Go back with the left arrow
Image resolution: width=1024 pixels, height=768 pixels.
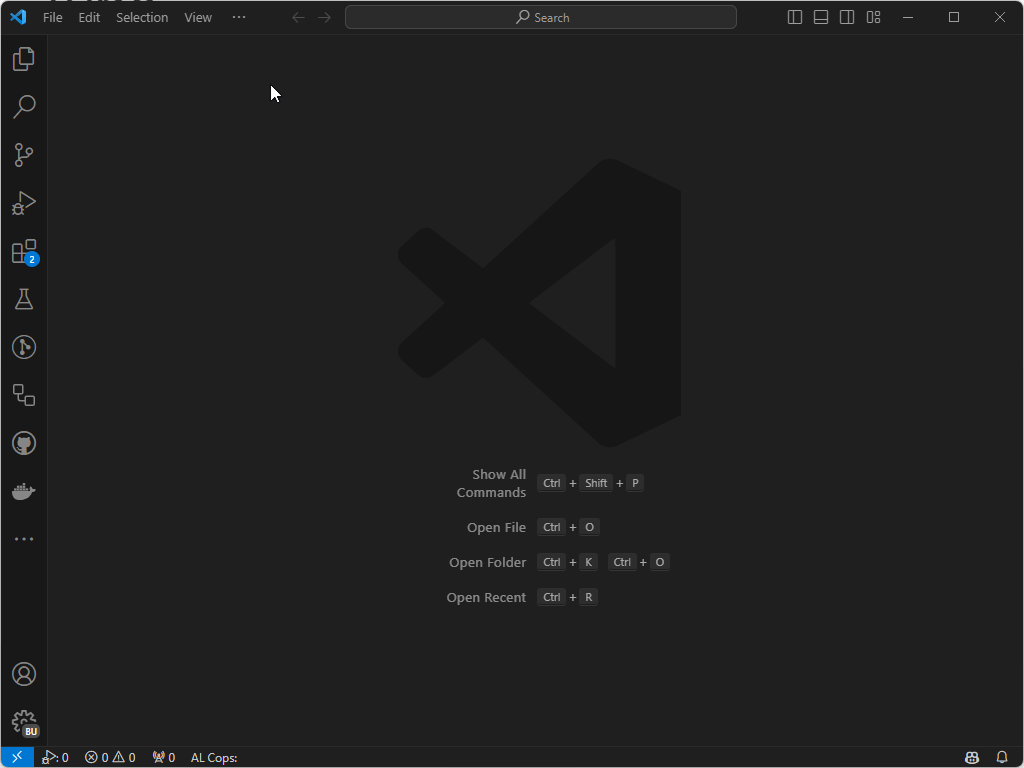(x=298, y=18)
